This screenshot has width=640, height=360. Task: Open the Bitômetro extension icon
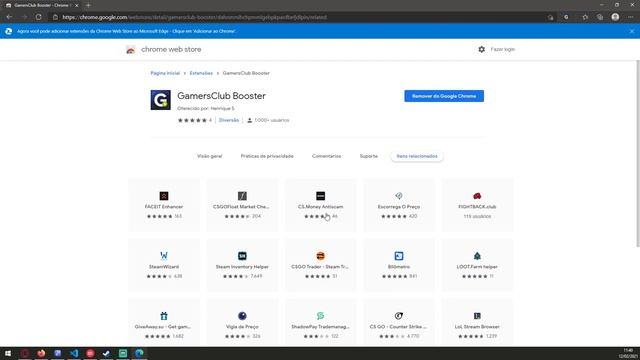399,256
